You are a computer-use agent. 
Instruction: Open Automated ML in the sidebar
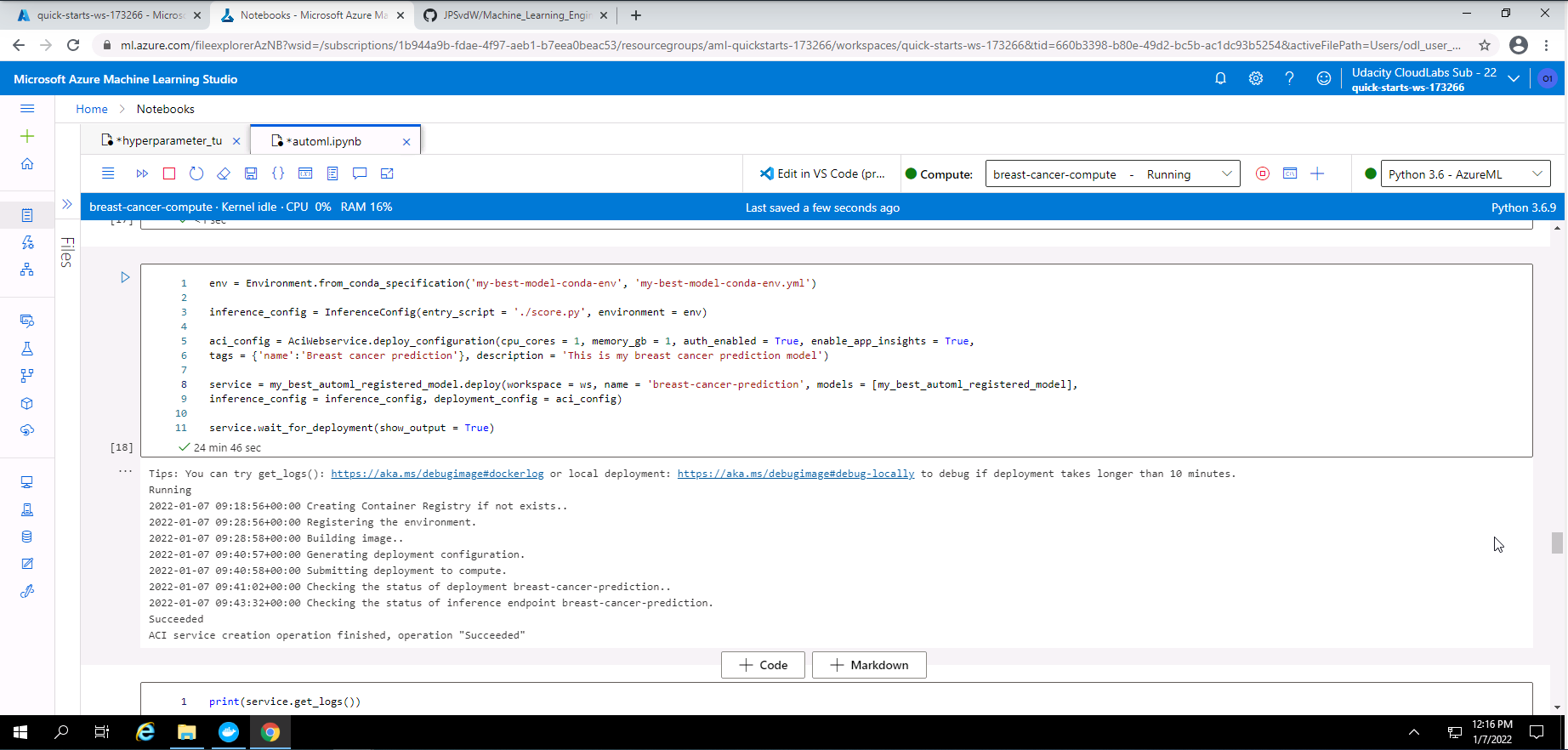(x=27, y=242)
